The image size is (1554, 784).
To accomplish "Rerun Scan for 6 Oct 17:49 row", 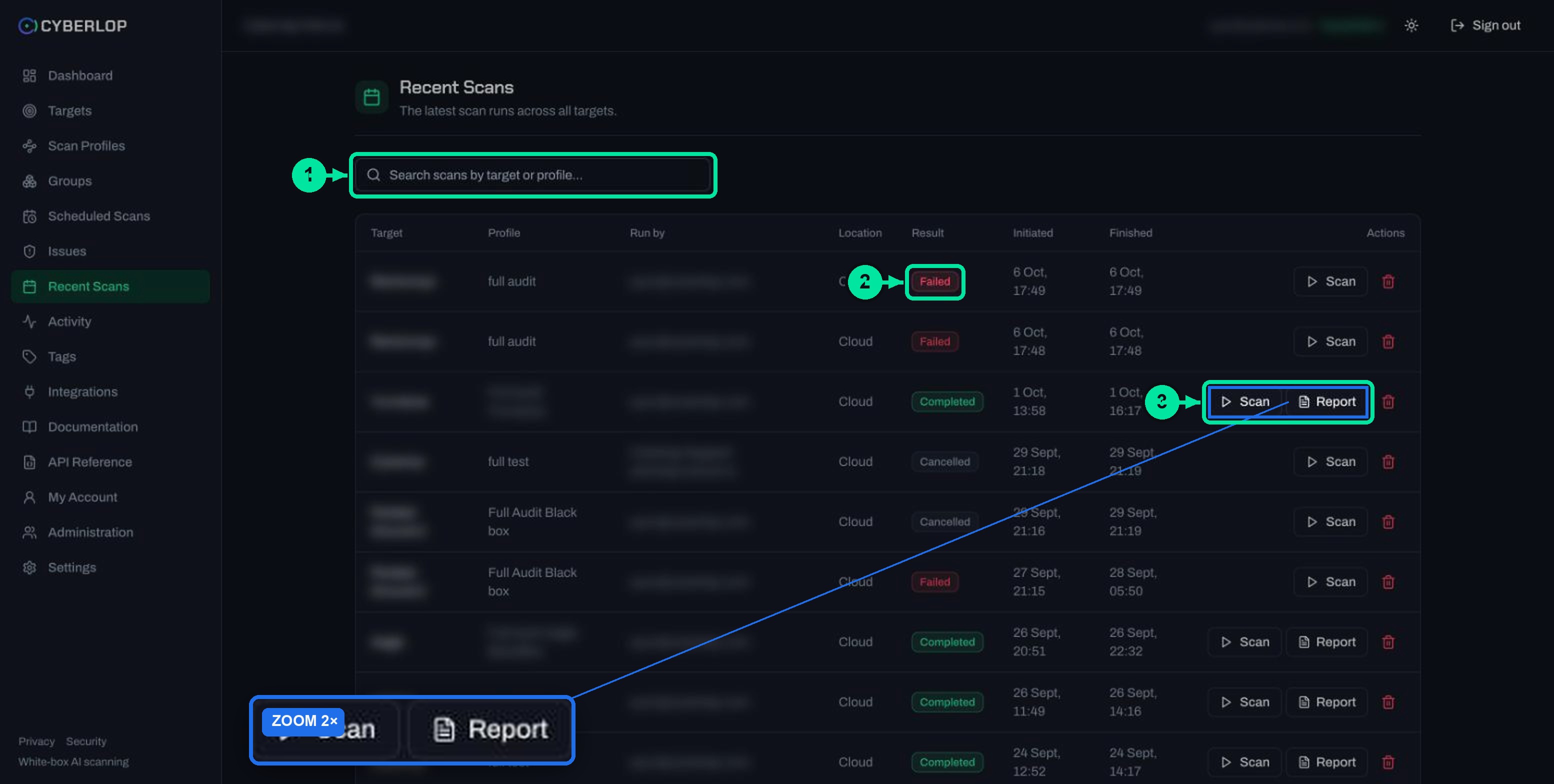I will [1330, 281].
